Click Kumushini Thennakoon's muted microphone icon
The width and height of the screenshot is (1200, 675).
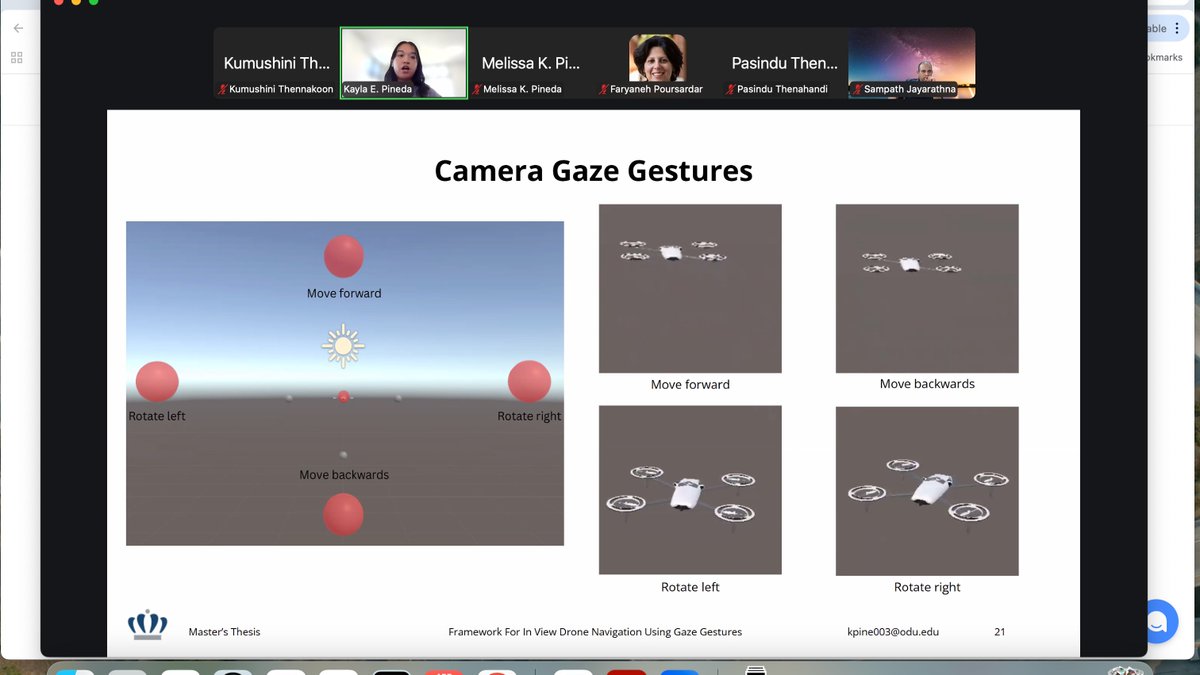point(224,90)
